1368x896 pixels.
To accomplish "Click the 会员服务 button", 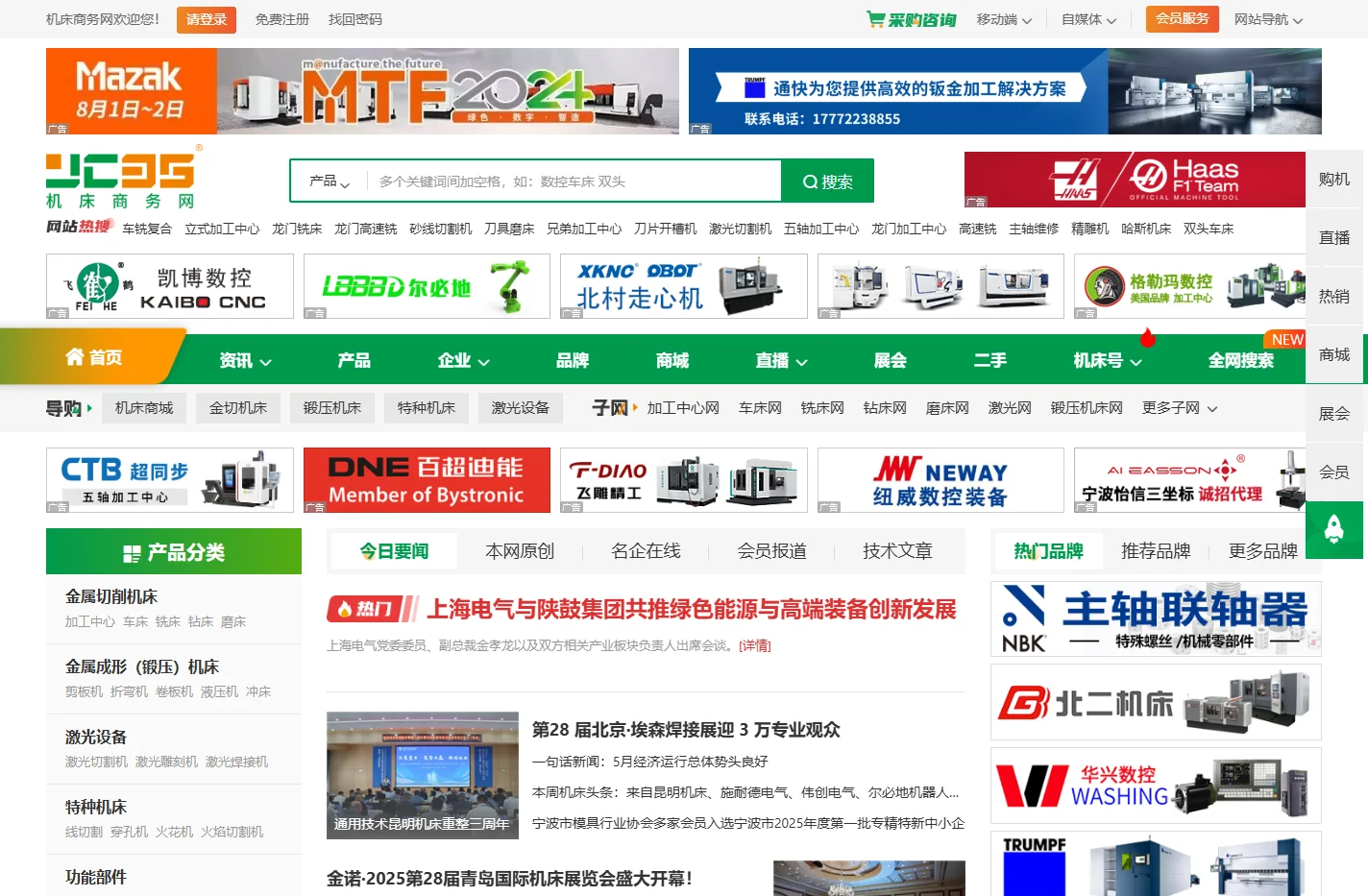I will tap(1183, 19).
